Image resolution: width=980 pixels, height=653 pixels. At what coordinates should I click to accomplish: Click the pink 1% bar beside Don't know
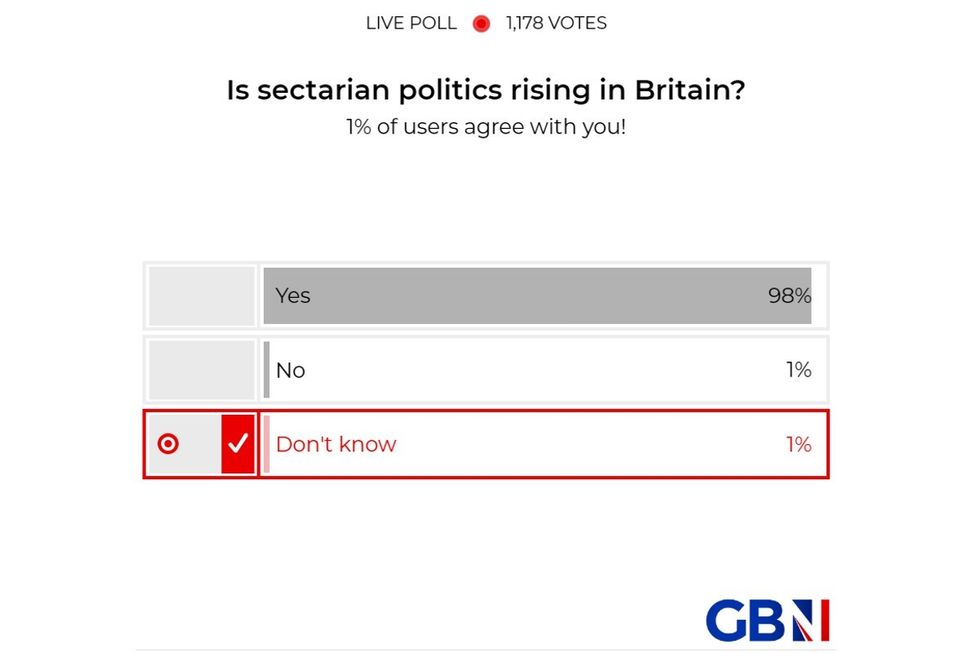265,444
